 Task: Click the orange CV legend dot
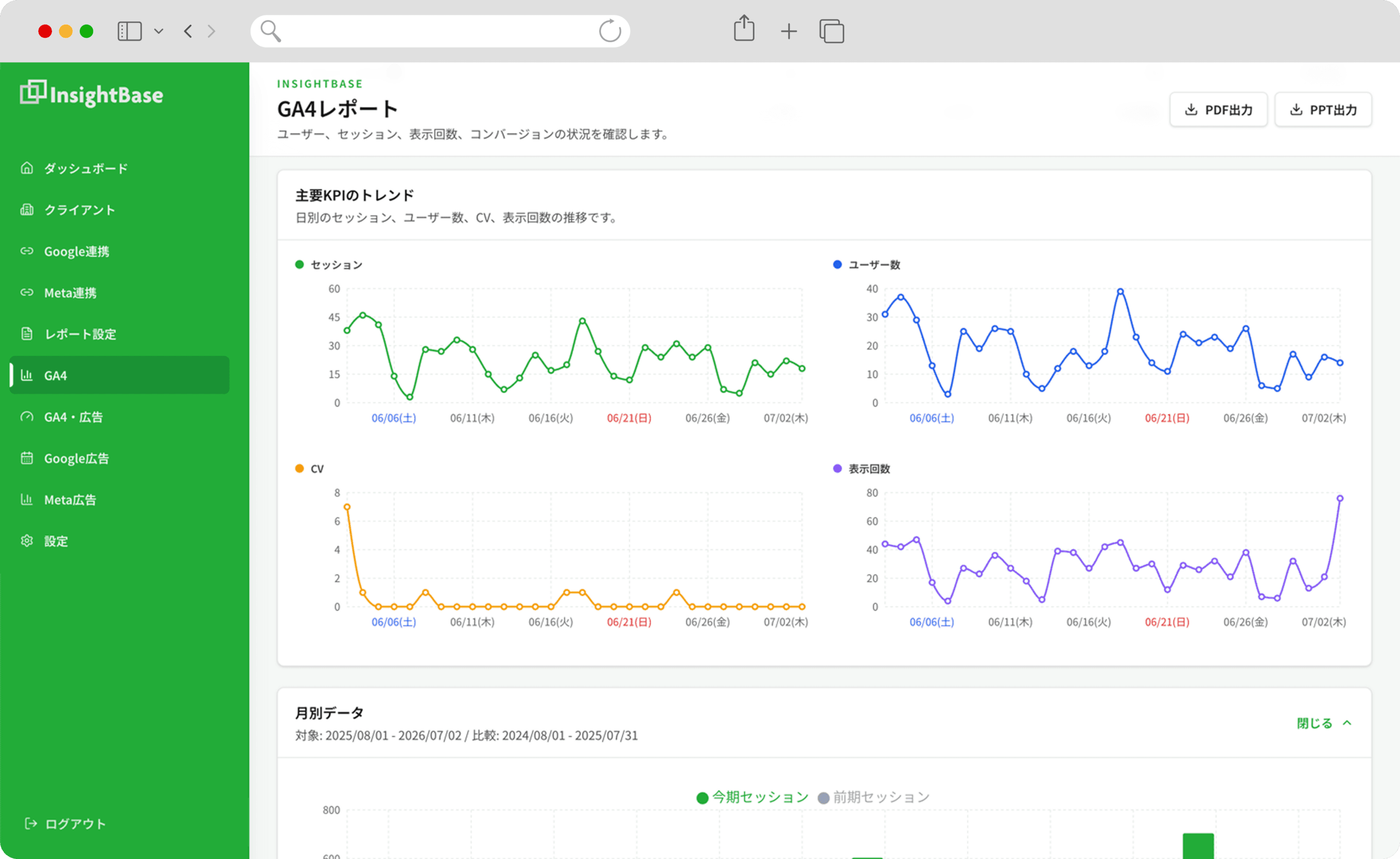tap(300, 468)
